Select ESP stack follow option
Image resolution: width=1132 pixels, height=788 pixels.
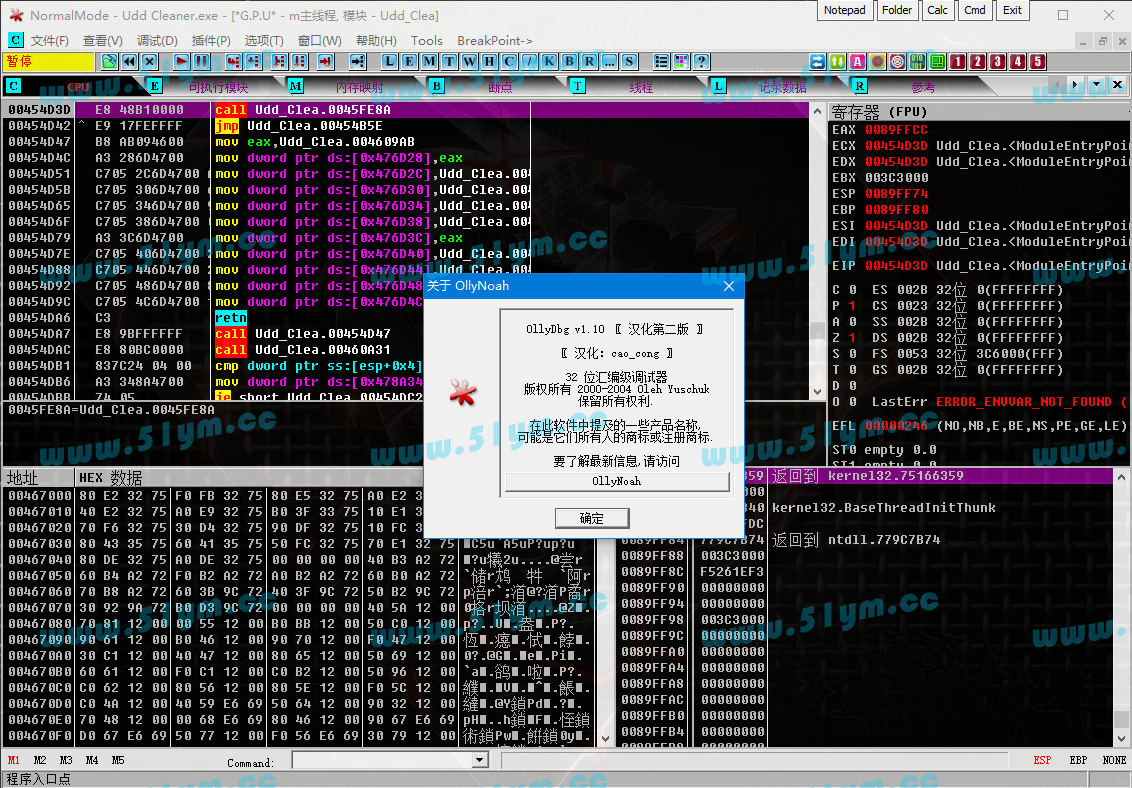click(x=1042, y=761)
